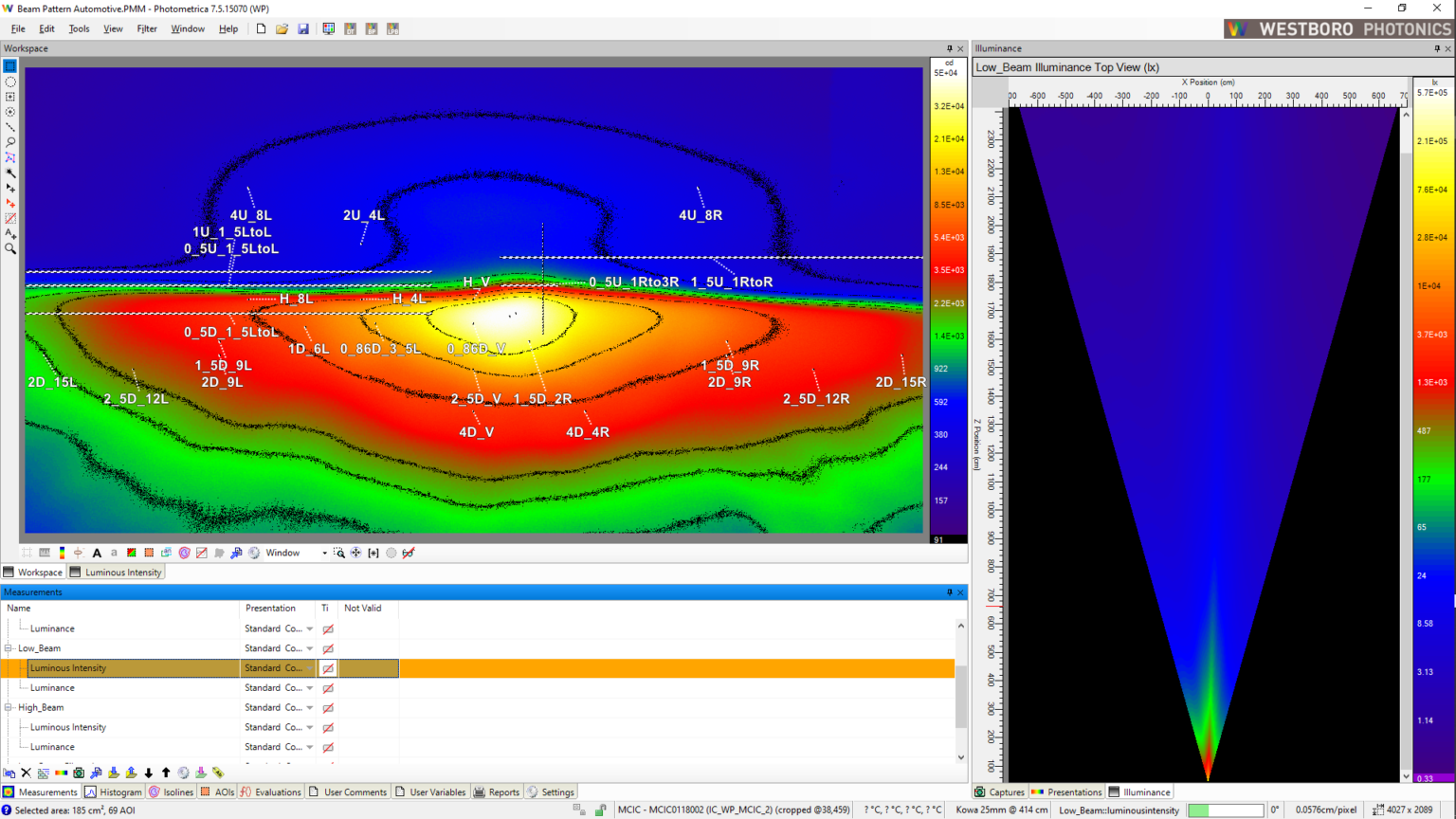Click the color scale bar icon below workspace
This screenshot has height=819, width=1456.
(62, 553)
